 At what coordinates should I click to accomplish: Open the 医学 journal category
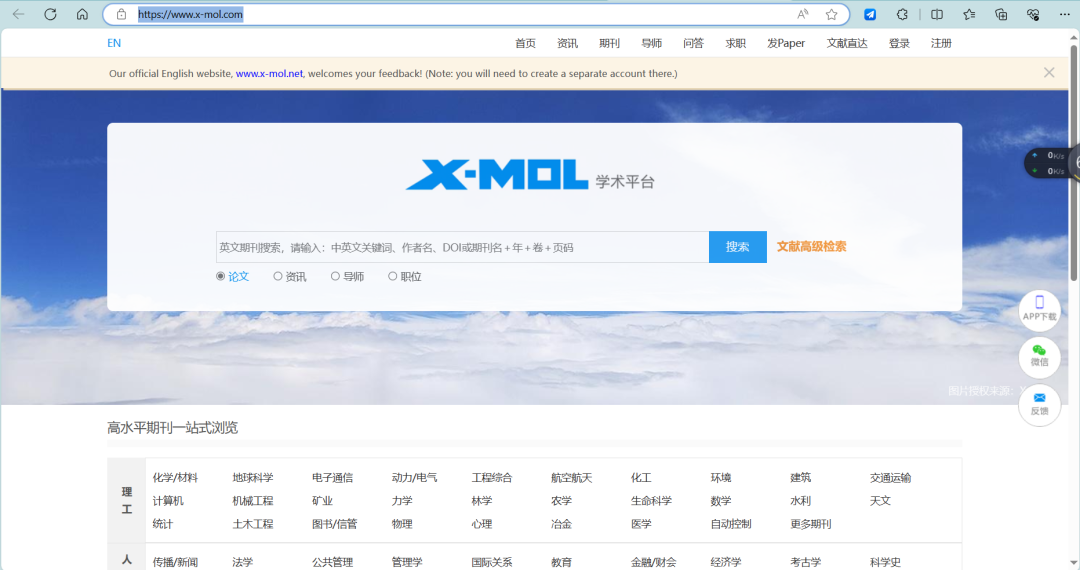641,525
